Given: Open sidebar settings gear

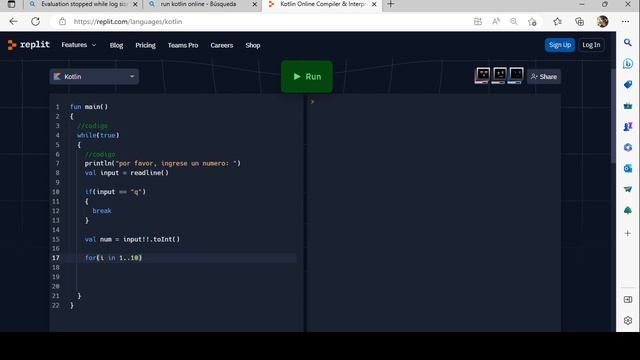Looking at the screenshot, I should coord(628,320).
